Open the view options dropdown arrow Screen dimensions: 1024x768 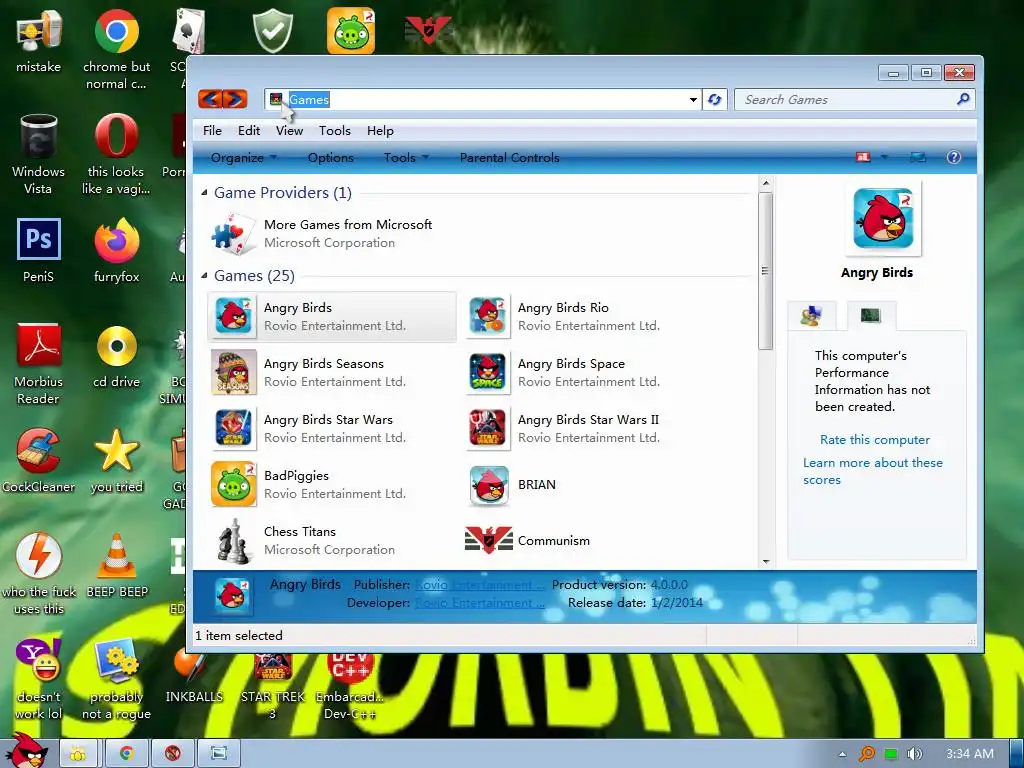tap(884, 157)
